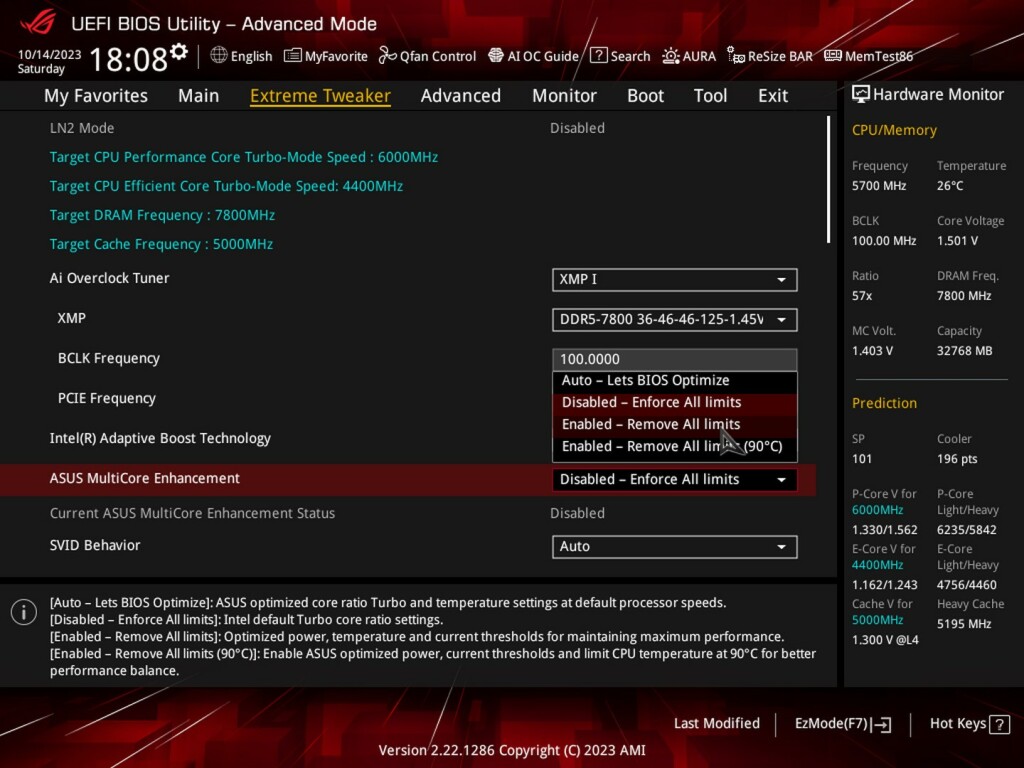
Task: Switch to My Favorites tab
Action: pos(96,96)
